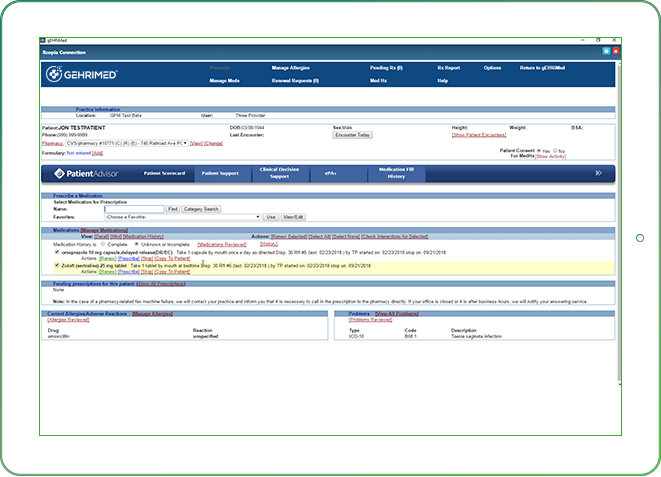This screenshot has height=477, width=661.
Task: Click Return to gEHRiMed
Action: [542, 68]
